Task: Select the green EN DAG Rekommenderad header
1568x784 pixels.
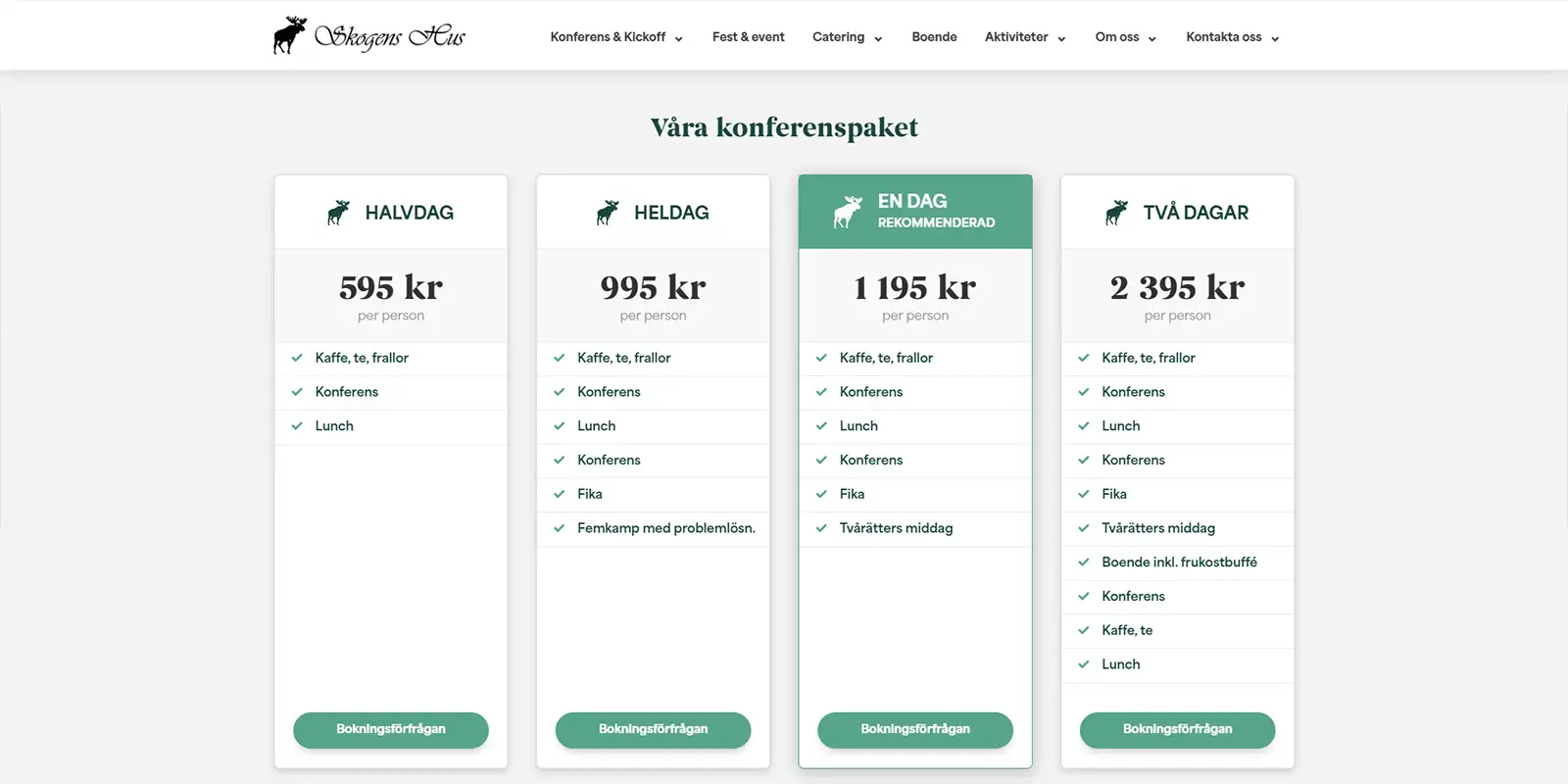Action: point(915,212)
